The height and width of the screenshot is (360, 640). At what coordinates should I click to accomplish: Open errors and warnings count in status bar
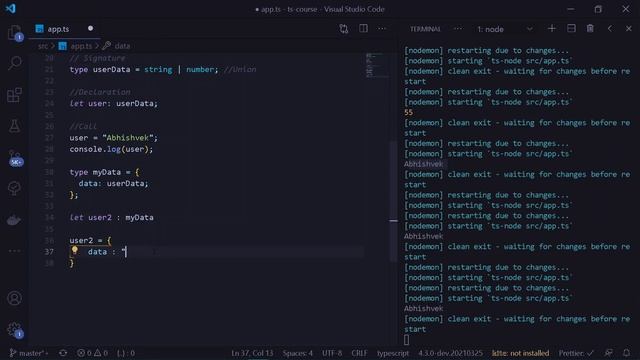(x=92, y=353)
